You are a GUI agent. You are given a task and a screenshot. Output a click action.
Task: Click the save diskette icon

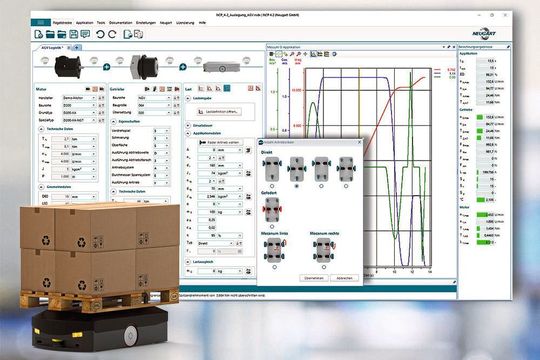pos(74,34)
